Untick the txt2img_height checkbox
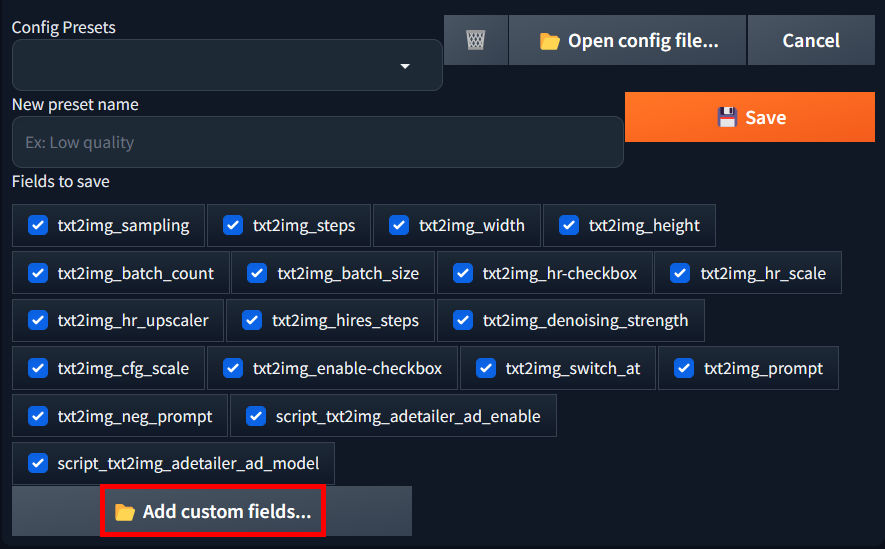This screenshot has height=549, width=885. [569, 225]
